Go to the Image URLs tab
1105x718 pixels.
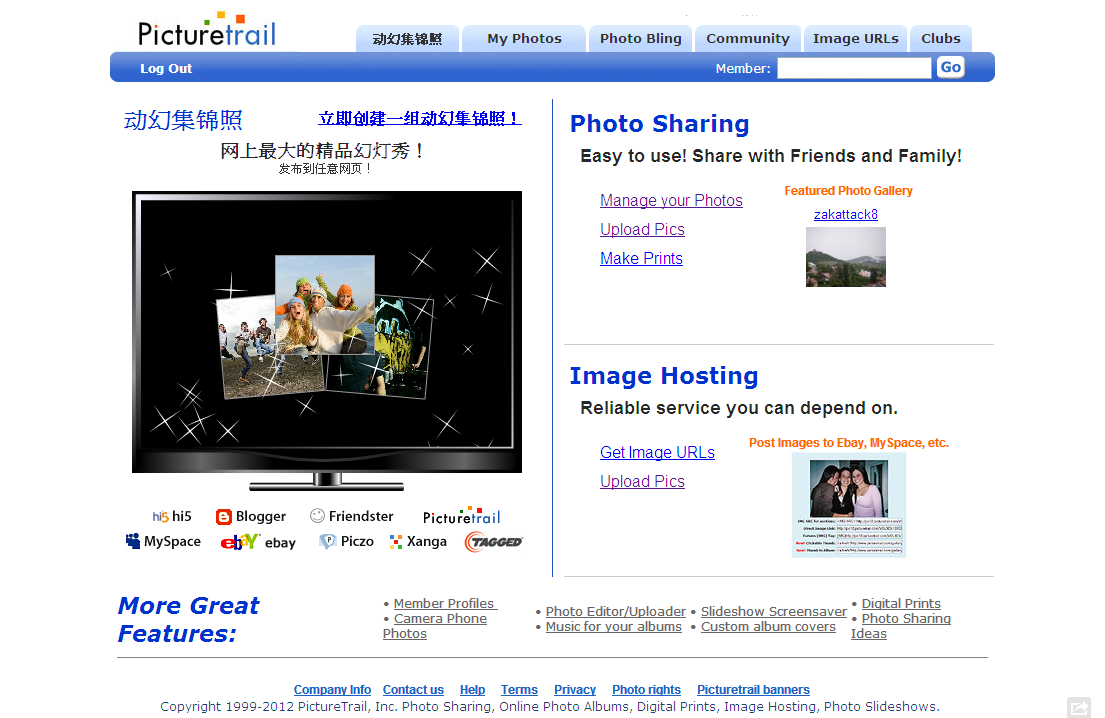point(856,39)
